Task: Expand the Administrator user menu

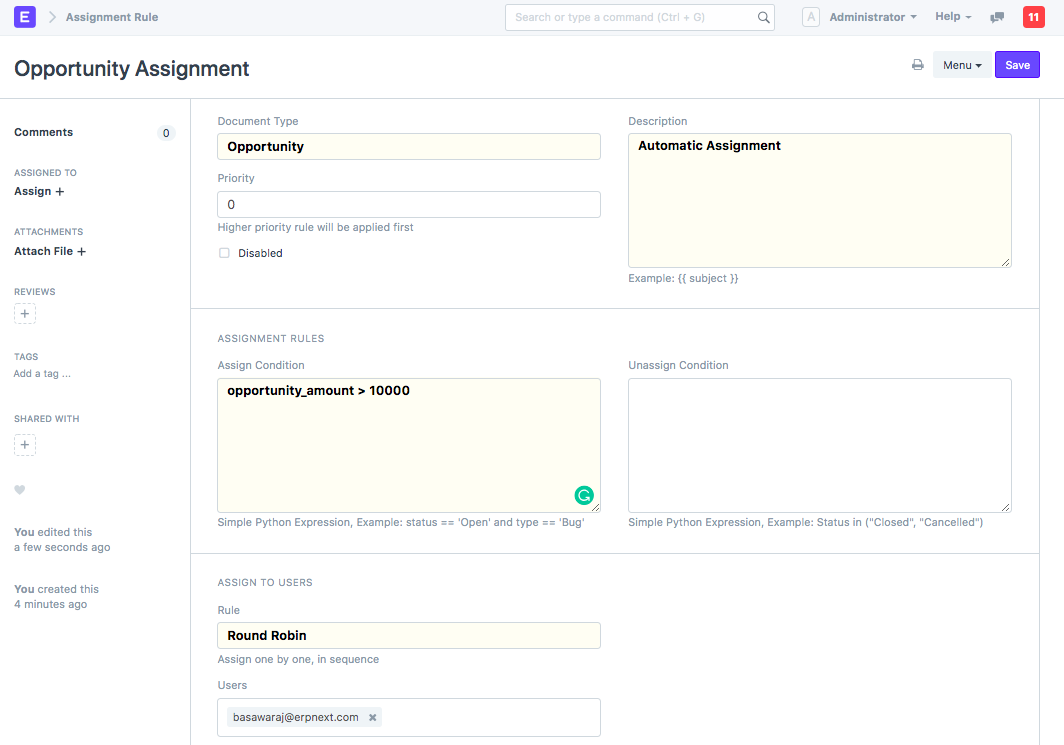Action: click(872, 17)
